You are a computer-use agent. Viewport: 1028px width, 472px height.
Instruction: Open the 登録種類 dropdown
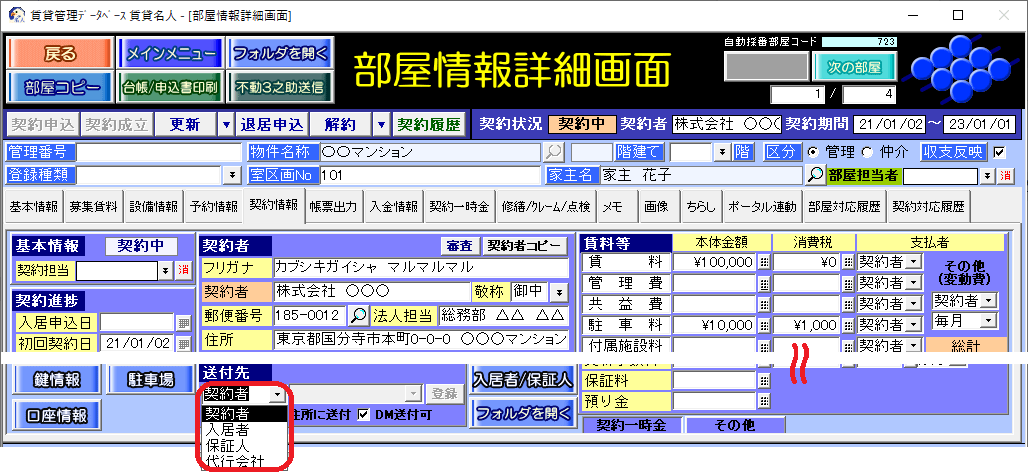coord(232,175)
